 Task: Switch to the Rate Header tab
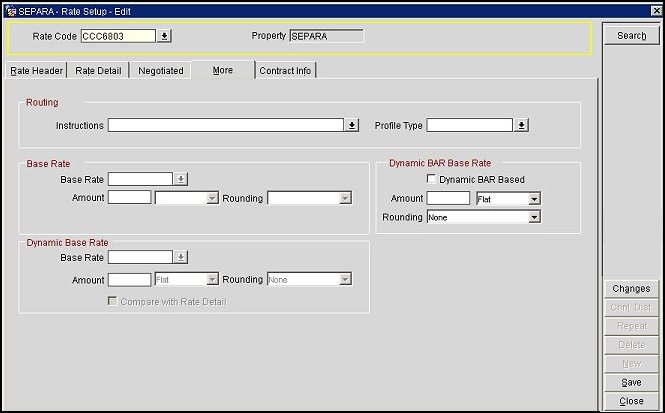[x=37, y=71]
